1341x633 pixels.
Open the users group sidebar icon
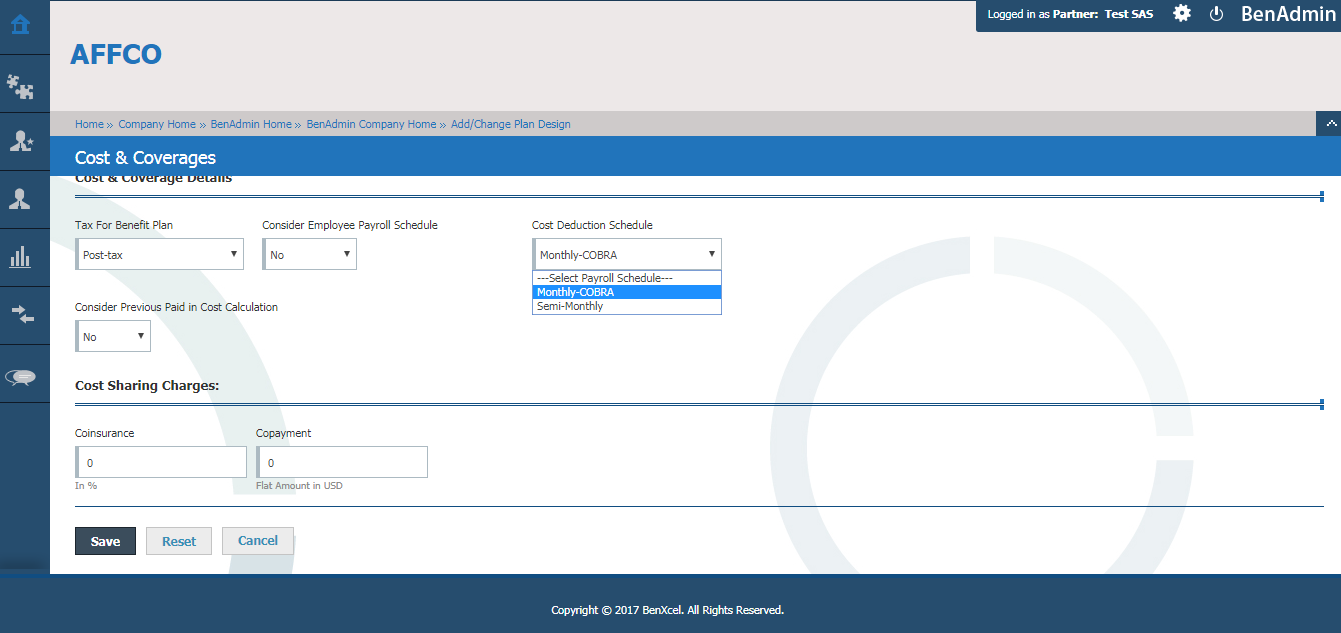20,198
